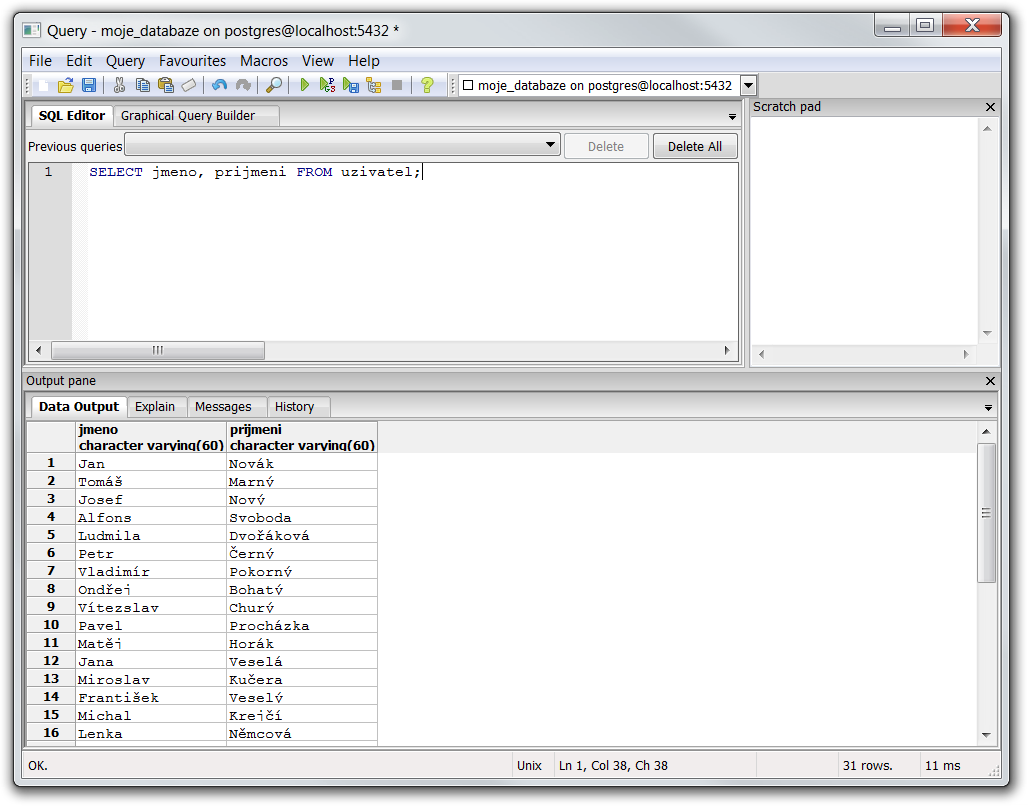Open Find with the magnifying glass icon
The width and height of the screenshot is (1028, 806).
[x=273, y=86]
